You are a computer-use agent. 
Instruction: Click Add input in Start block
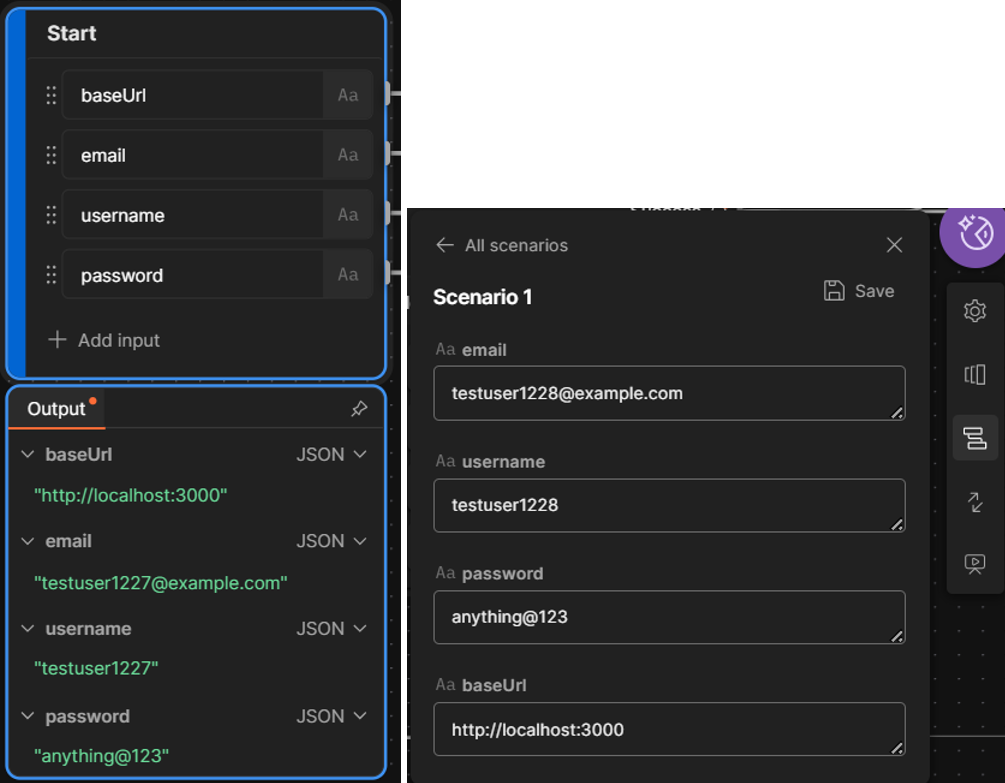coord(104,340)
